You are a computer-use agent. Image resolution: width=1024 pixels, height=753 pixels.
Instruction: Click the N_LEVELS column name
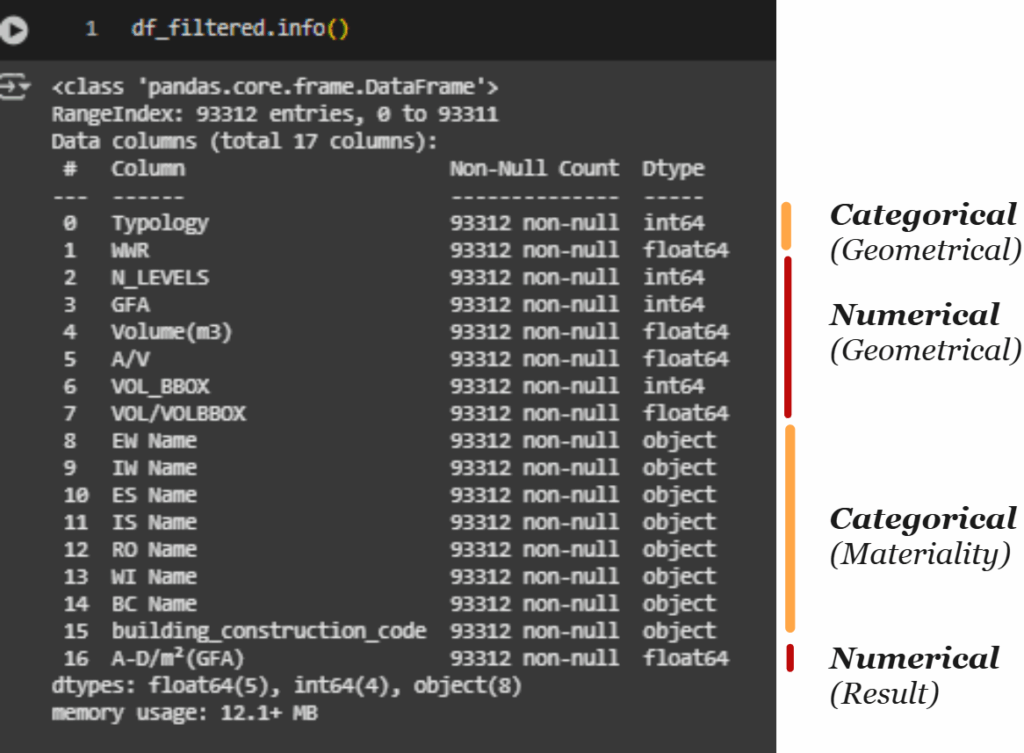(160, 278)
